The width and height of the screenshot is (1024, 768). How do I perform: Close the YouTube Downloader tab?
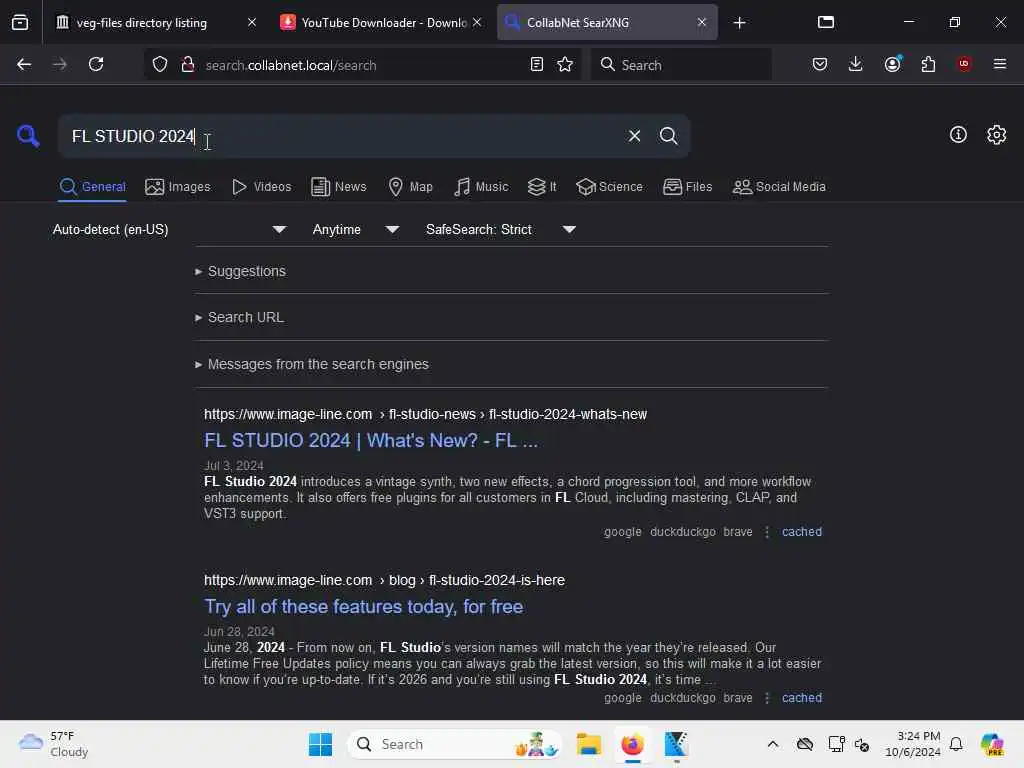477,23
